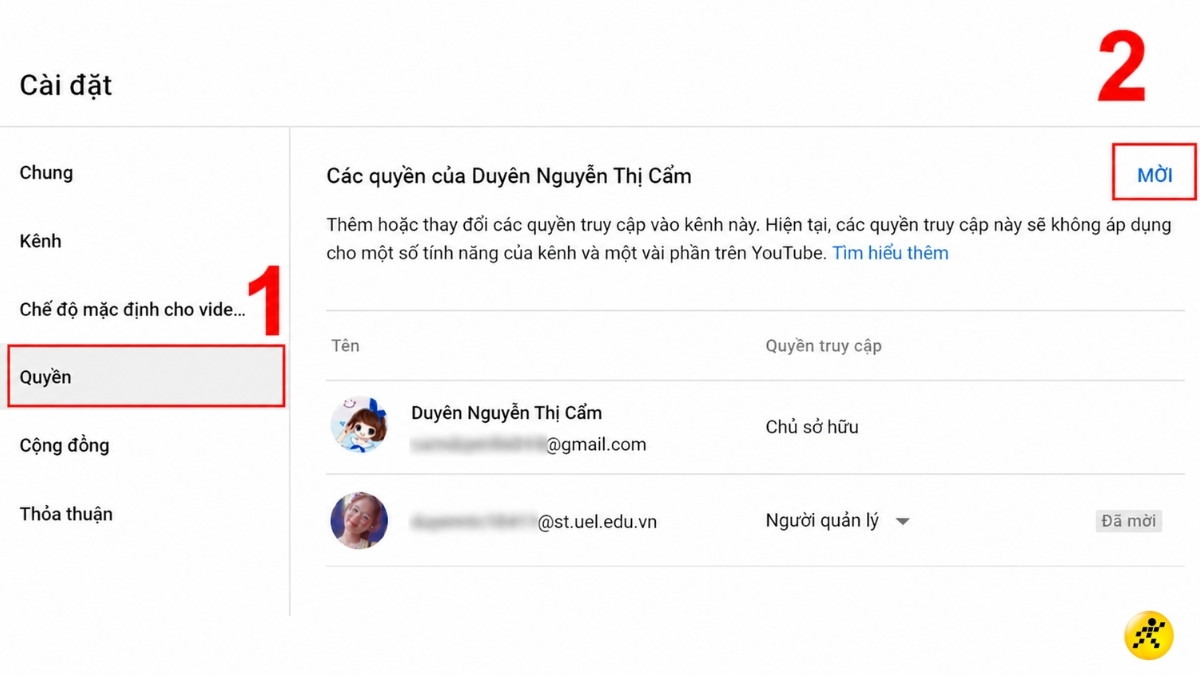Click the Chủ sở hữu access label
Viewport: 1200px width, 675px height.
tap(812, 427)
